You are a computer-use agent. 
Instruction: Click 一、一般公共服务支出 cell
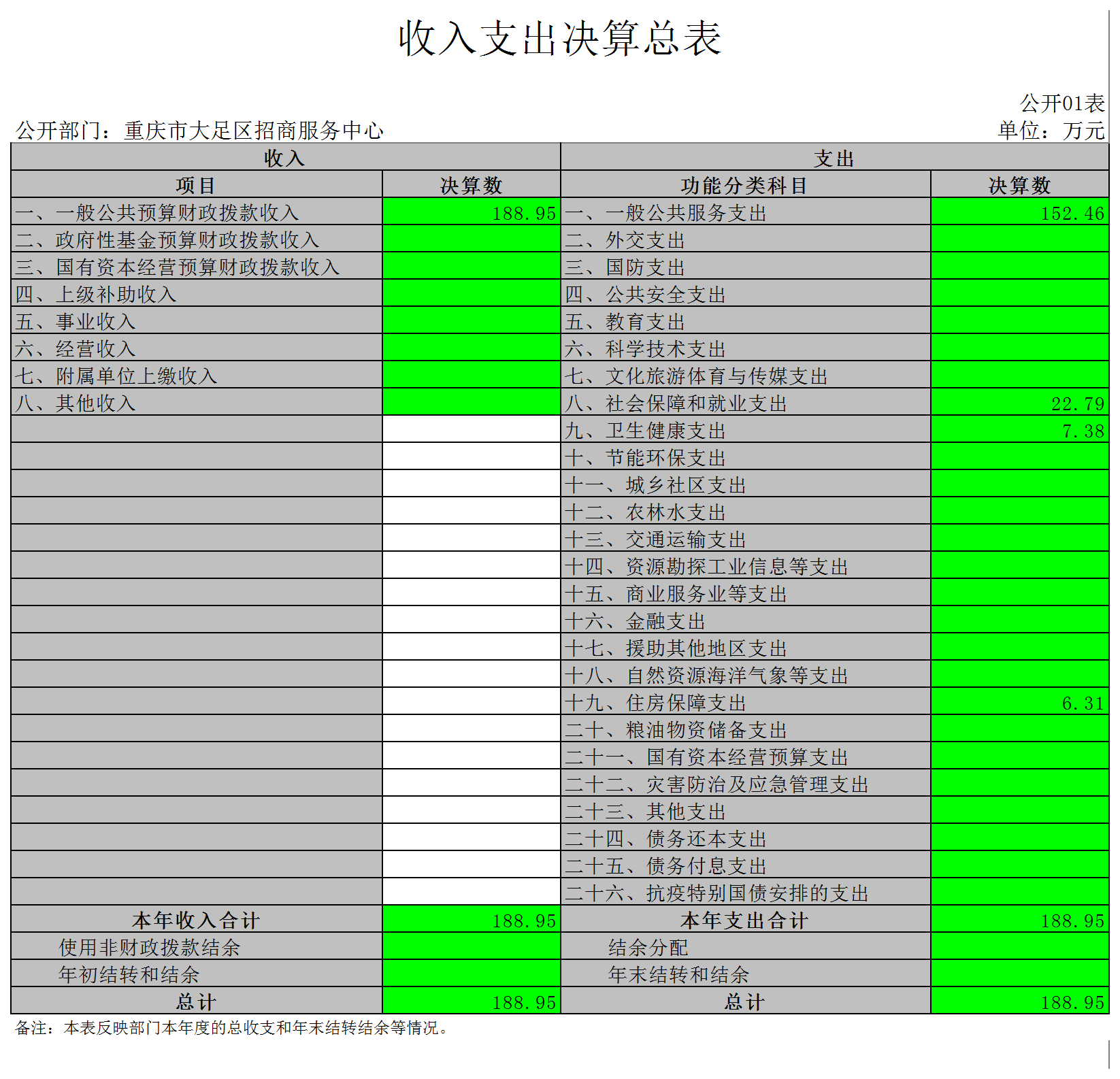pyautogui.click(x=745, y=212)
